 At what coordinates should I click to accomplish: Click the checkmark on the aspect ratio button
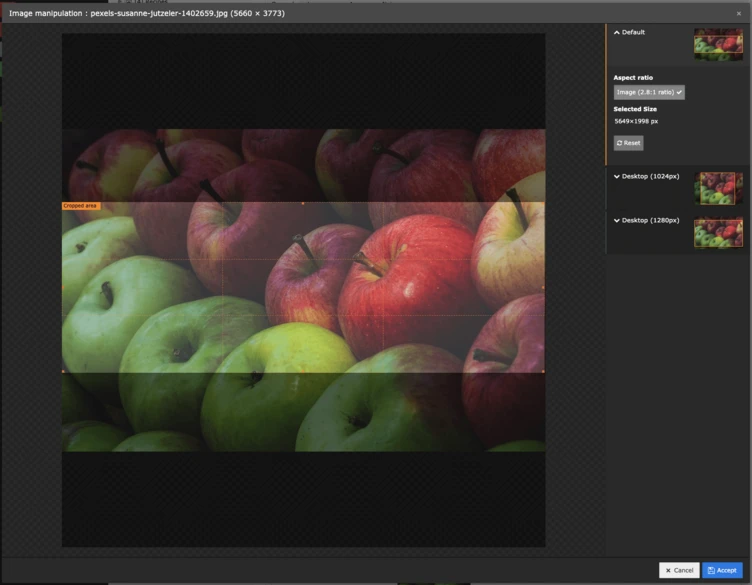(x=679, y=92)
